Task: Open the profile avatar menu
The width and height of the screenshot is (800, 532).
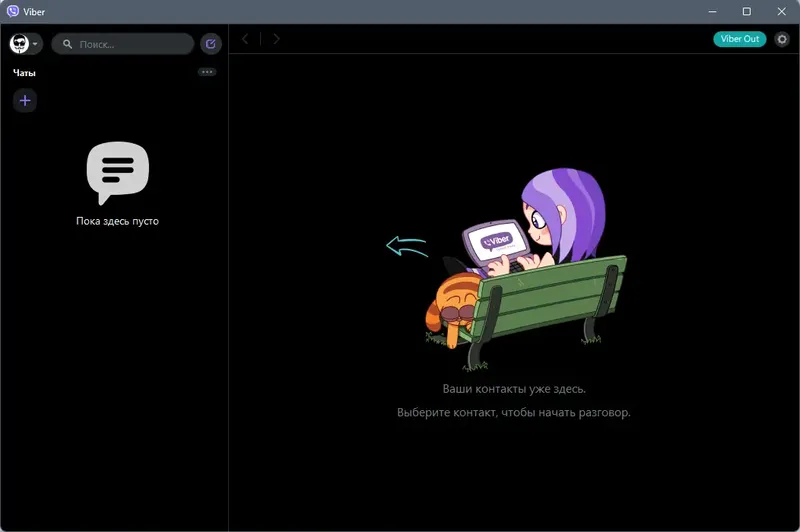Action: pyautogui.click(x=25, y=44)
